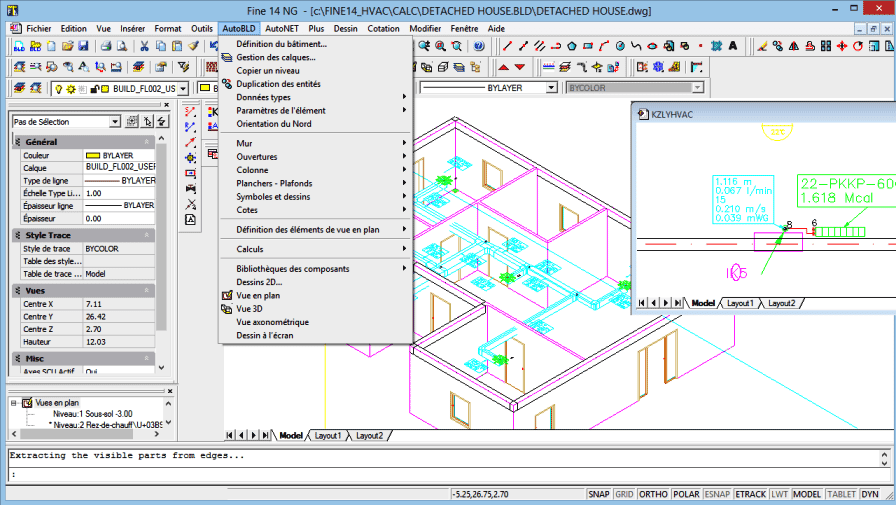
Task: Collapse the Général properties section
Action: [x=146, y=142]
